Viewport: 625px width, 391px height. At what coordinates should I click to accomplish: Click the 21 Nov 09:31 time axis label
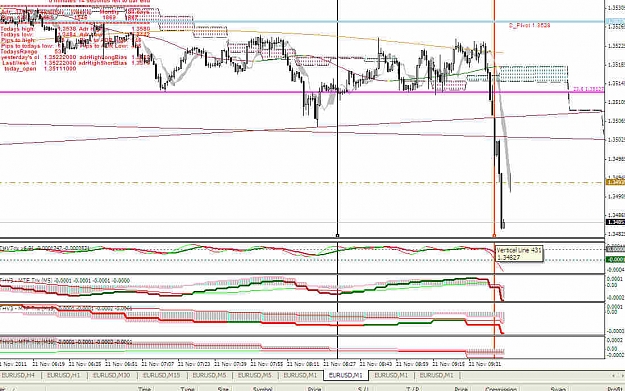[485, 364]
